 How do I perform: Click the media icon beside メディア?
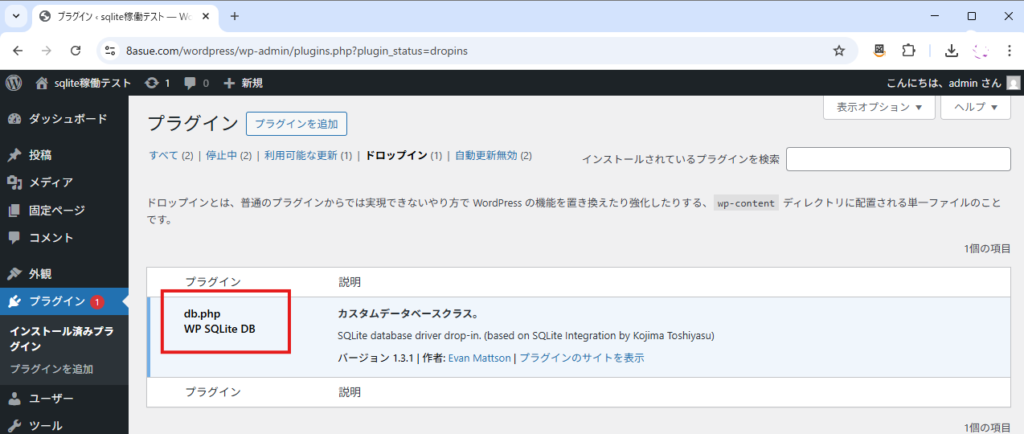click(x=14, y=183)
